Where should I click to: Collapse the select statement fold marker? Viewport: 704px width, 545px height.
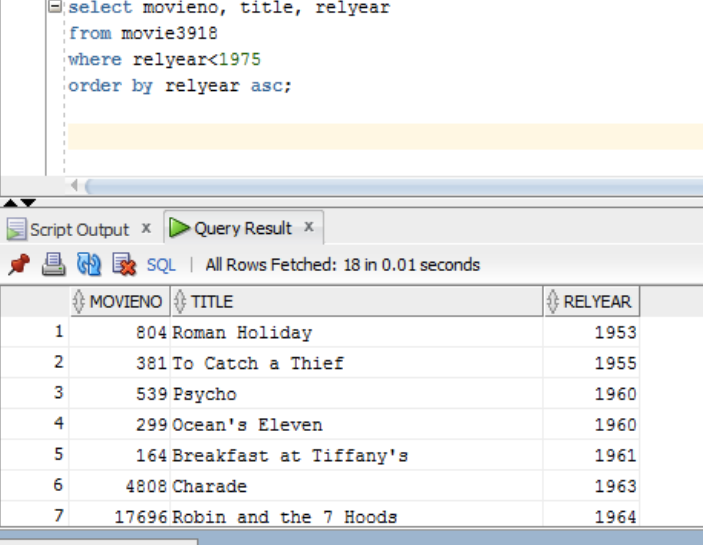coord(55,6)
